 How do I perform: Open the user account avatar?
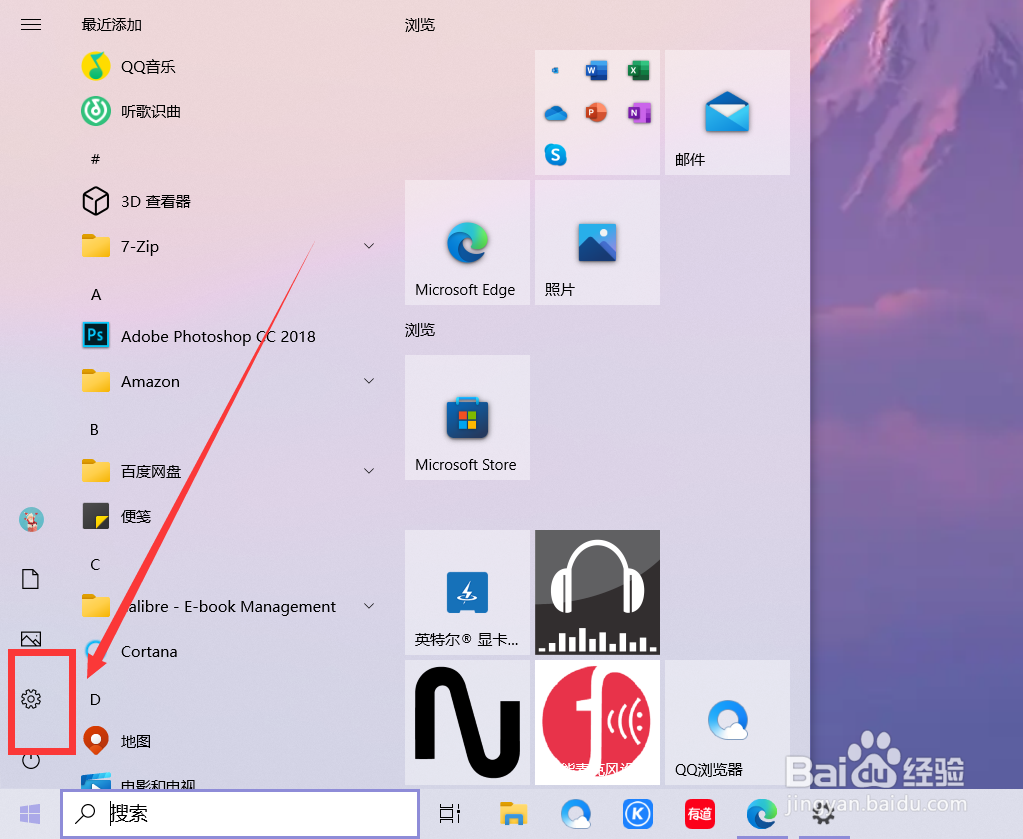click(31, 520)
